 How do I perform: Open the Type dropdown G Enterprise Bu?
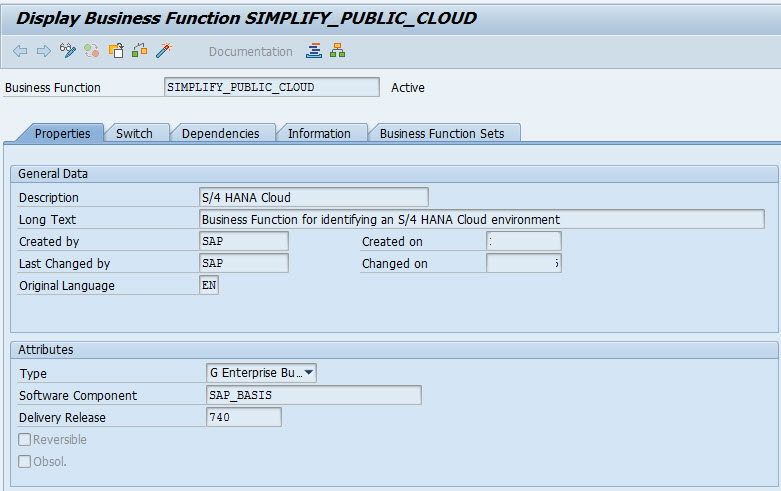[261, 372]
